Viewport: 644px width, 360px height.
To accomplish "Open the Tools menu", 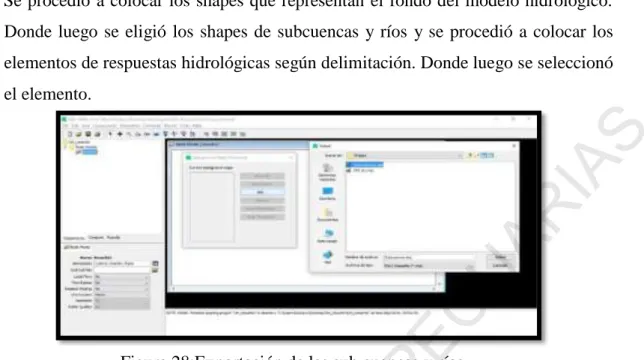I will click(x=184, y=126).
